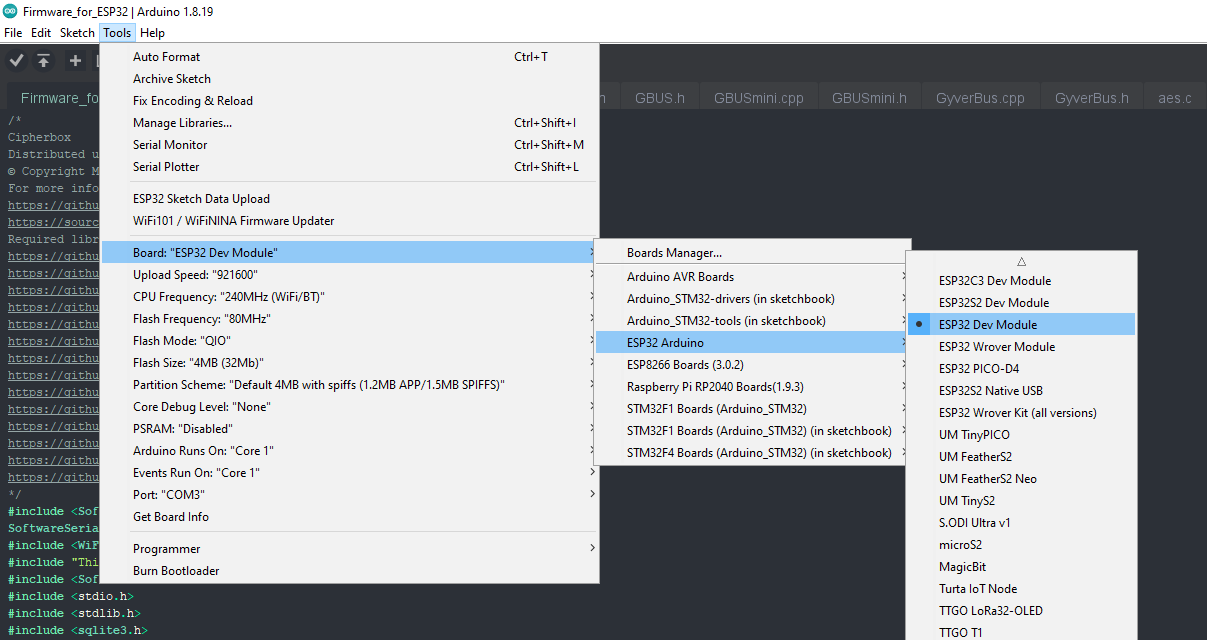Start ESP32 Sketch Data Upload
1207x640 pixels.
point(350,199)
